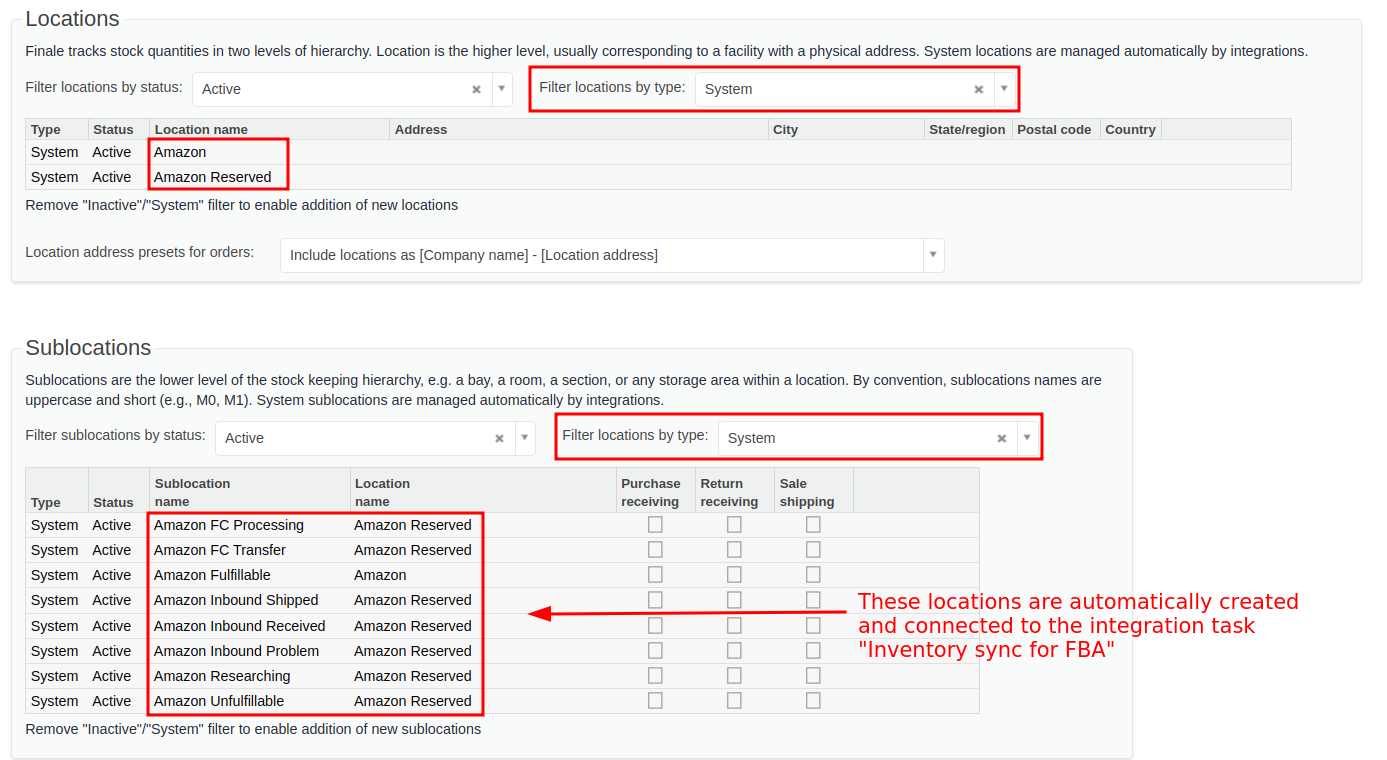This screenshot has height=760, width=1387.
Task: Expand the location address presets dropdown
Action: 933,255
